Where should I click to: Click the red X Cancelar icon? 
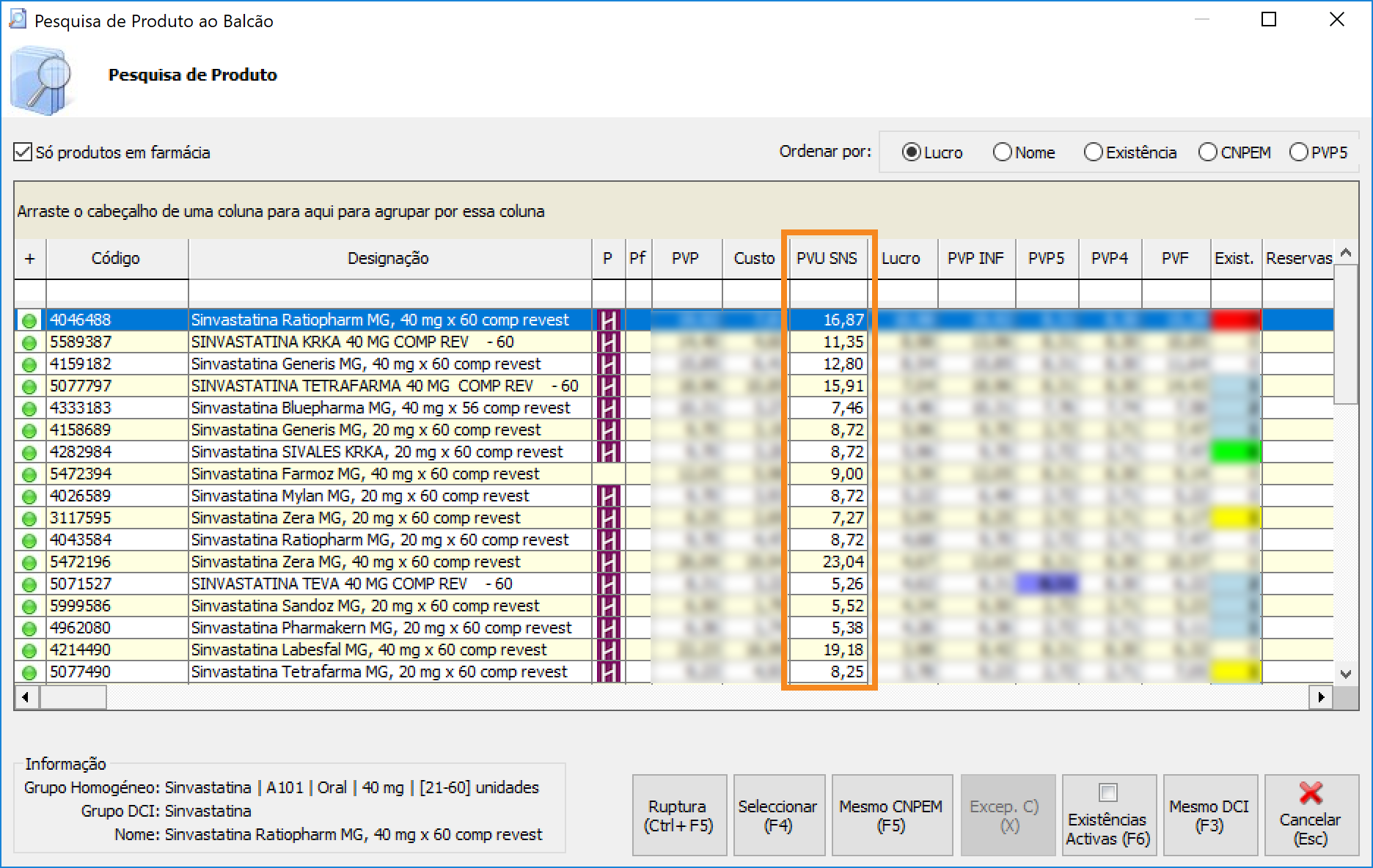coord(1310,793)
